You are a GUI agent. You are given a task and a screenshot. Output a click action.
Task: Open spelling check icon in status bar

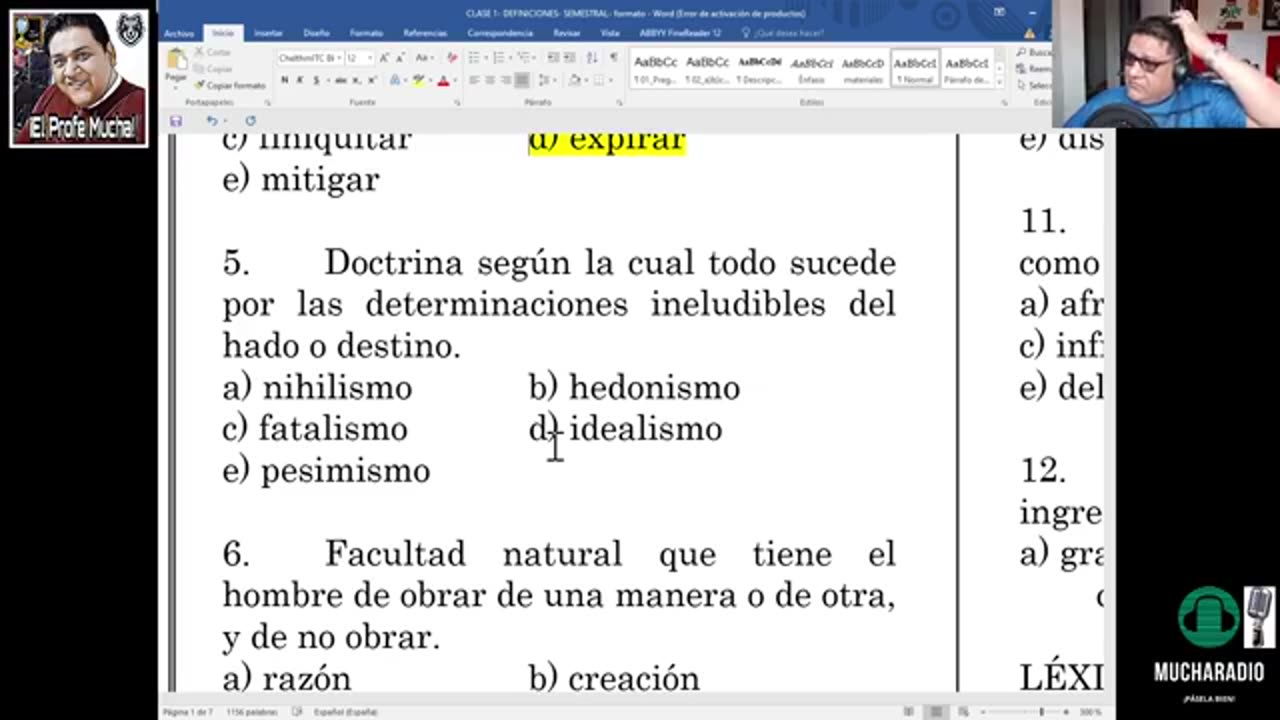[x=296, y=712]
